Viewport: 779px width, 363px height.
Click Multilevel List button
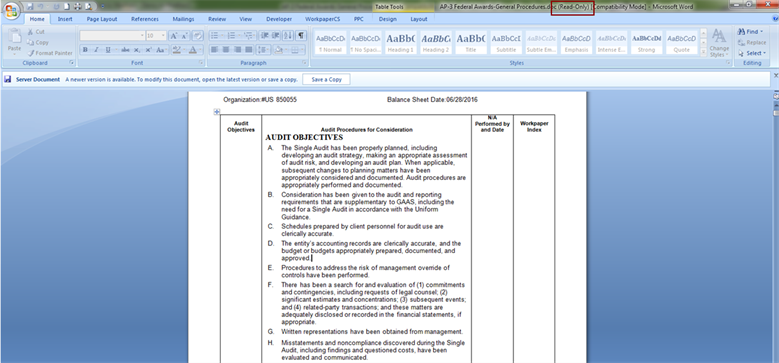coord(249,36)
